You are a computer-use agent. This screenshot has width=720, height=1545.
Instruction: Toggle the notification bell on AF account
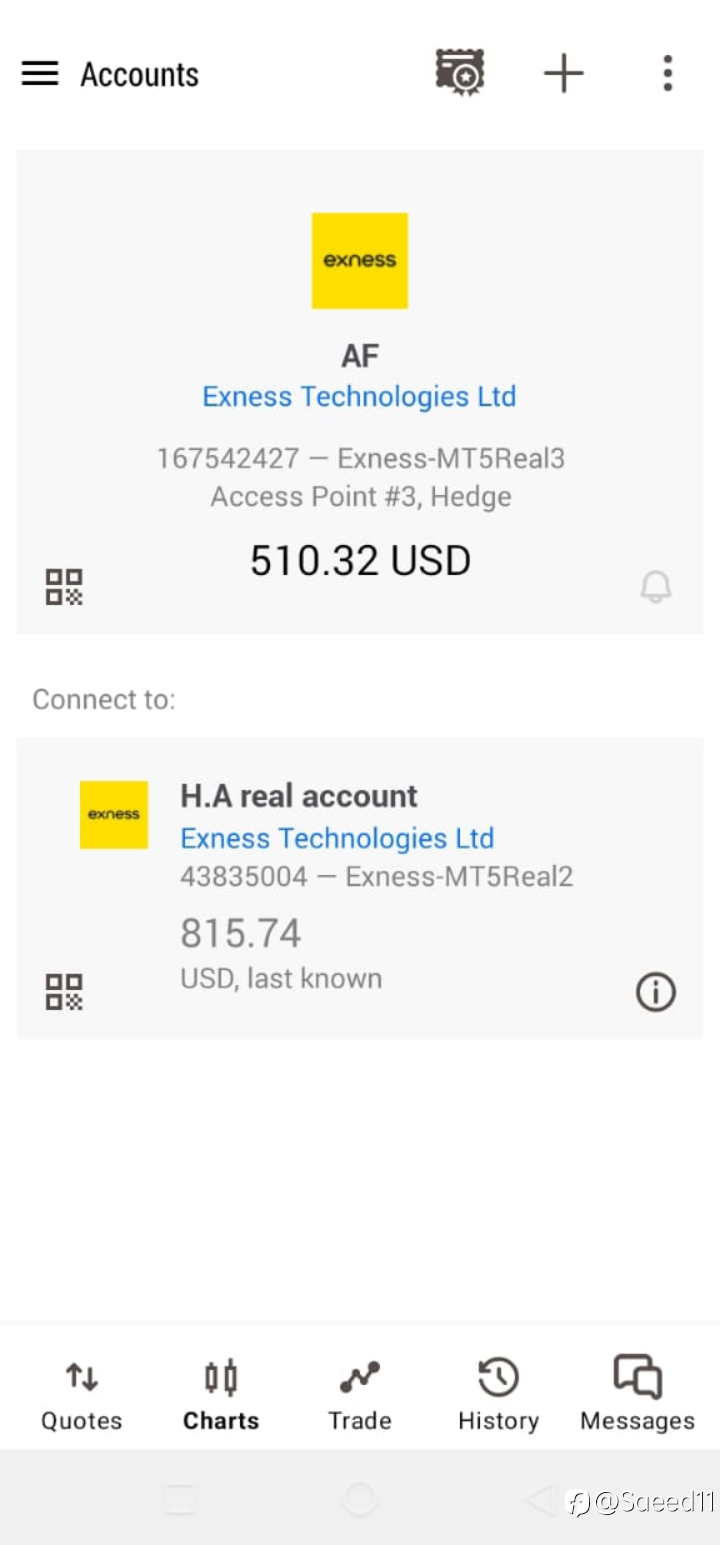point(656,587)
